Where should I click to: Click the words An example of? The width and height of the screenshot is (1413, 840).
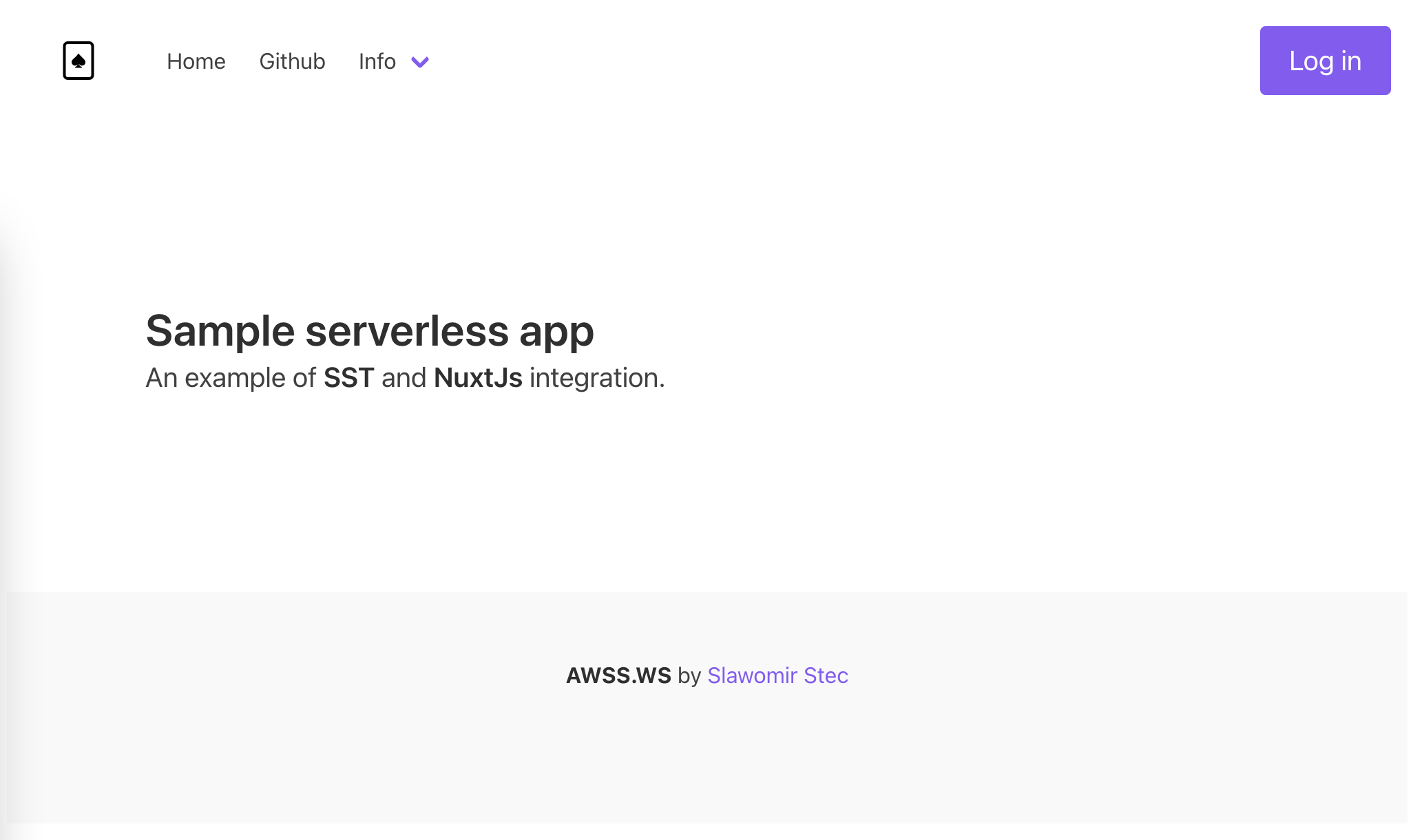230,378
